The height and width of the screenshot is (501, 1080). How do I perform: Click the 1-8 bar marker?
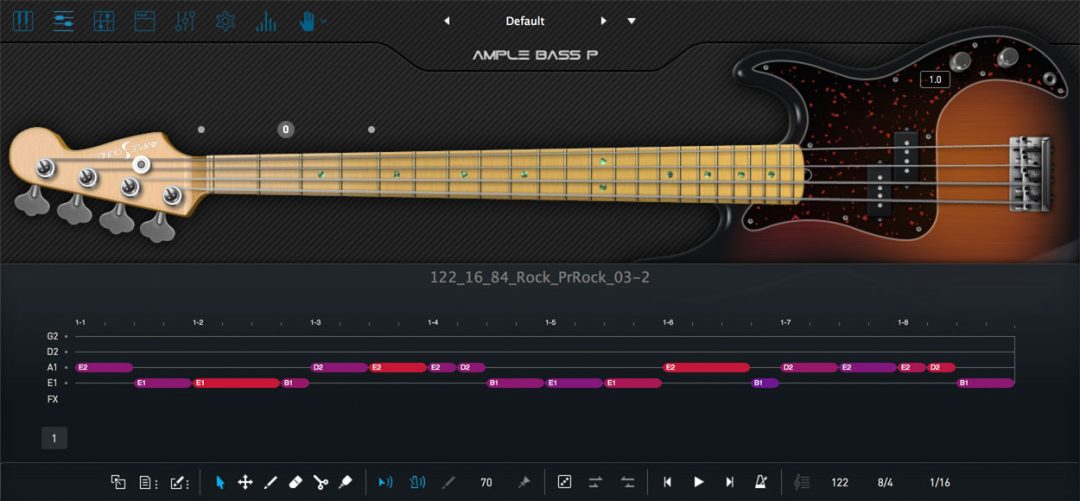pos(903,323)
